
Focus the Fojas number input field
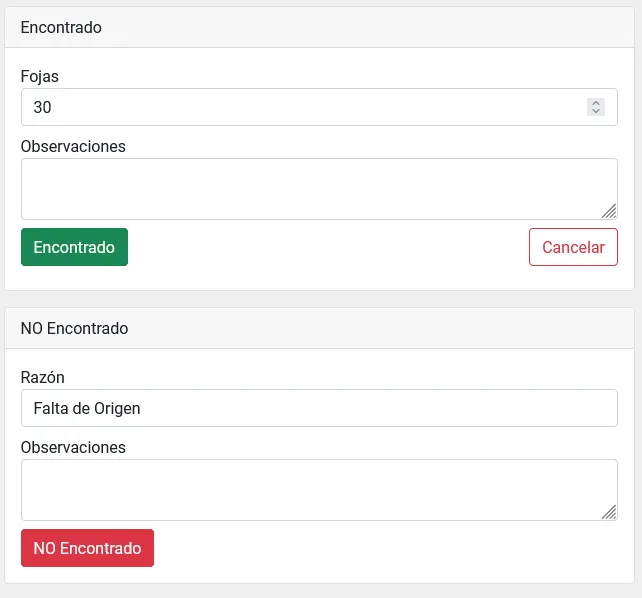[300, 107]
